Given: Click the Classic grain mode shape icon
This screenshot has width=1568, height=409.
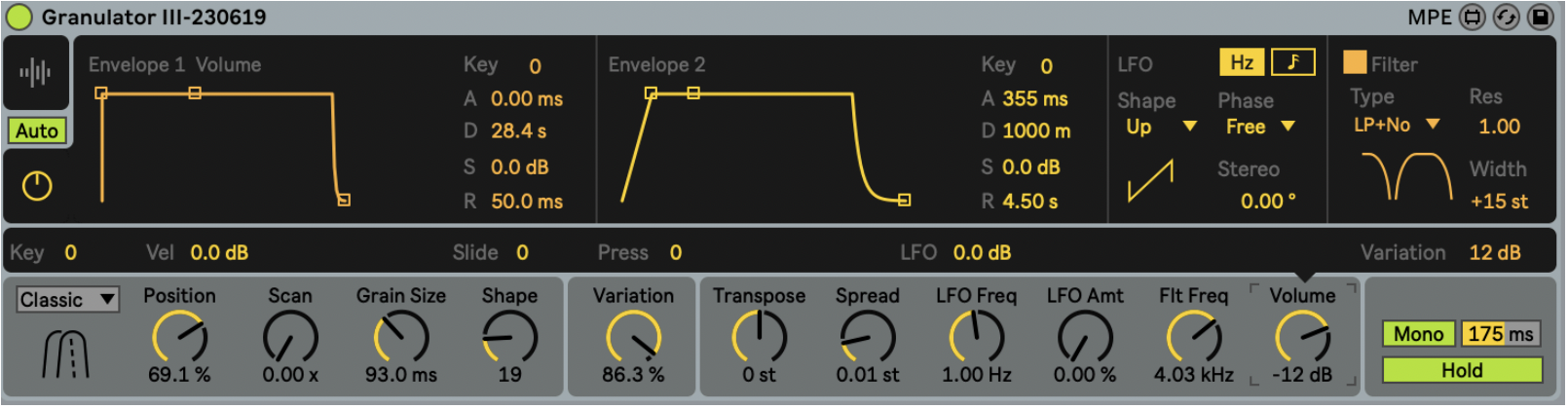Looking at the screenshot, I should coord(66,353).
